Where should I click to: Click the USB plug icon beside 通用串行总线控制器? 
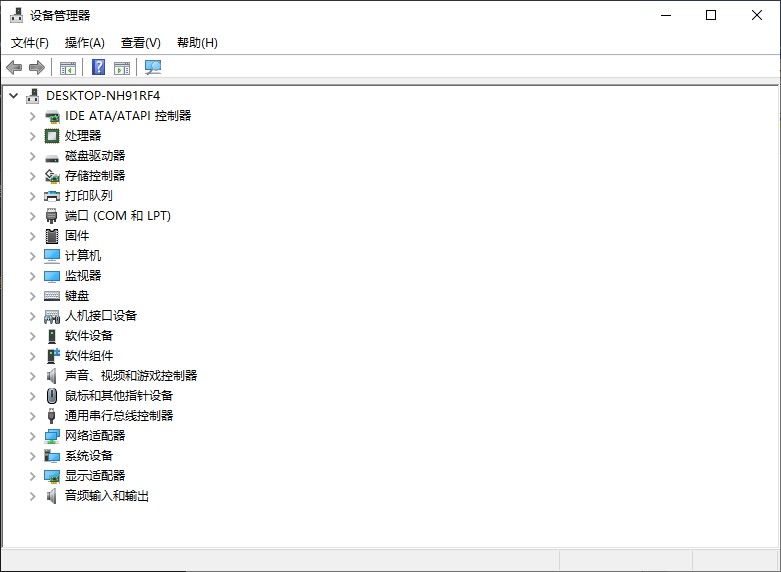tap(51, 416)
